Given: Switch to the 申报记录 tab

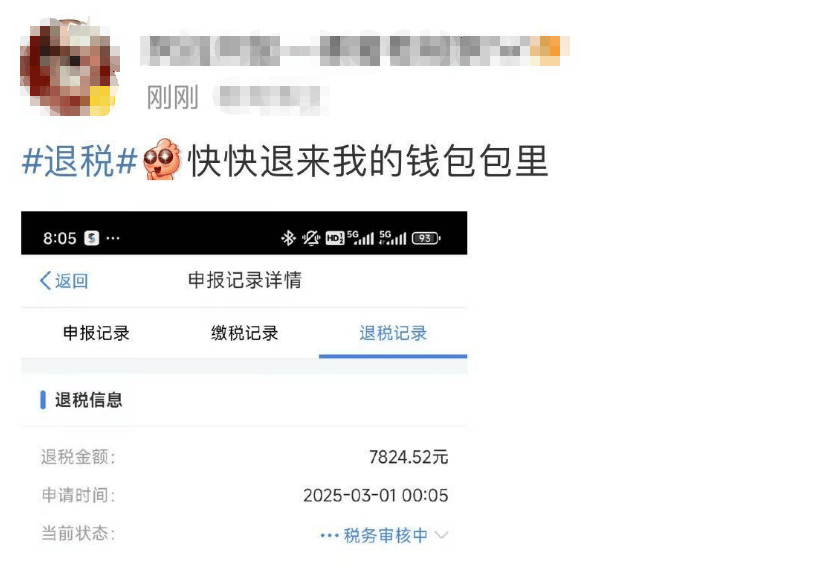Looking at the screenshot, I should click(x=96, y=333).
